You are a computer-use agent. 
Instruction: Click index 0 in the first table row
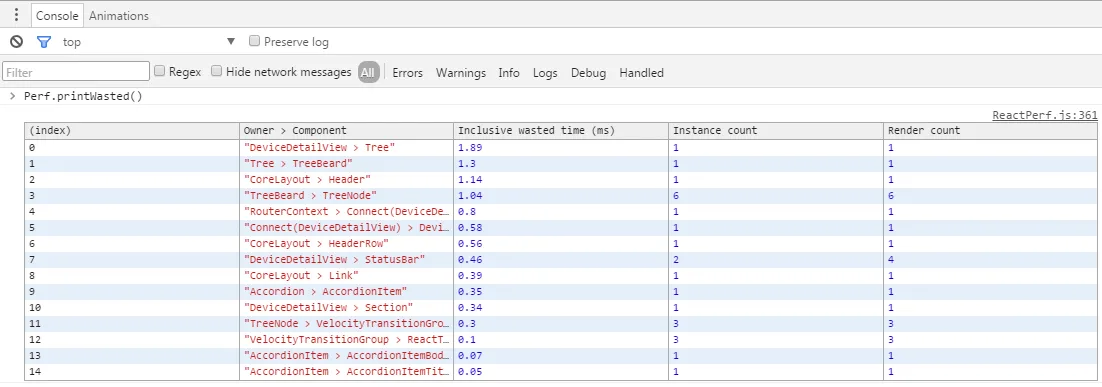coord(32,147)
